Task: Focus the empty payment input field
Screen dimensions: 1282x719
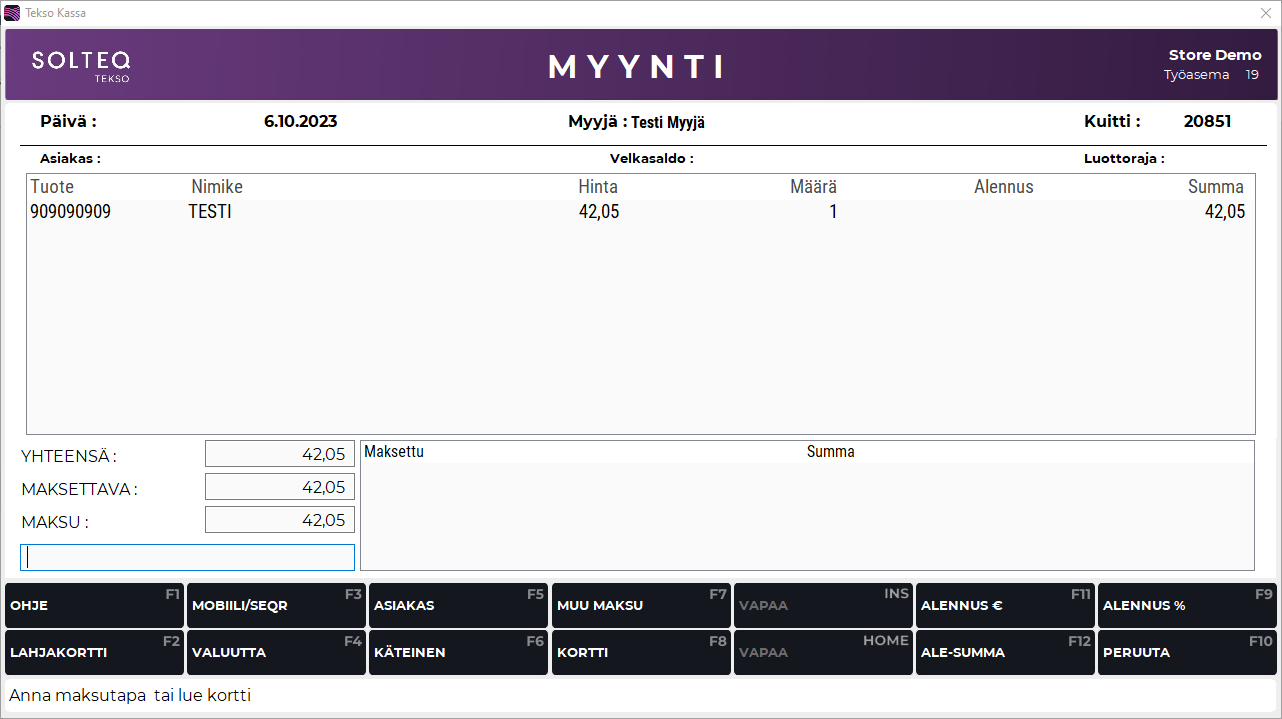Action: tap(187, 557)
